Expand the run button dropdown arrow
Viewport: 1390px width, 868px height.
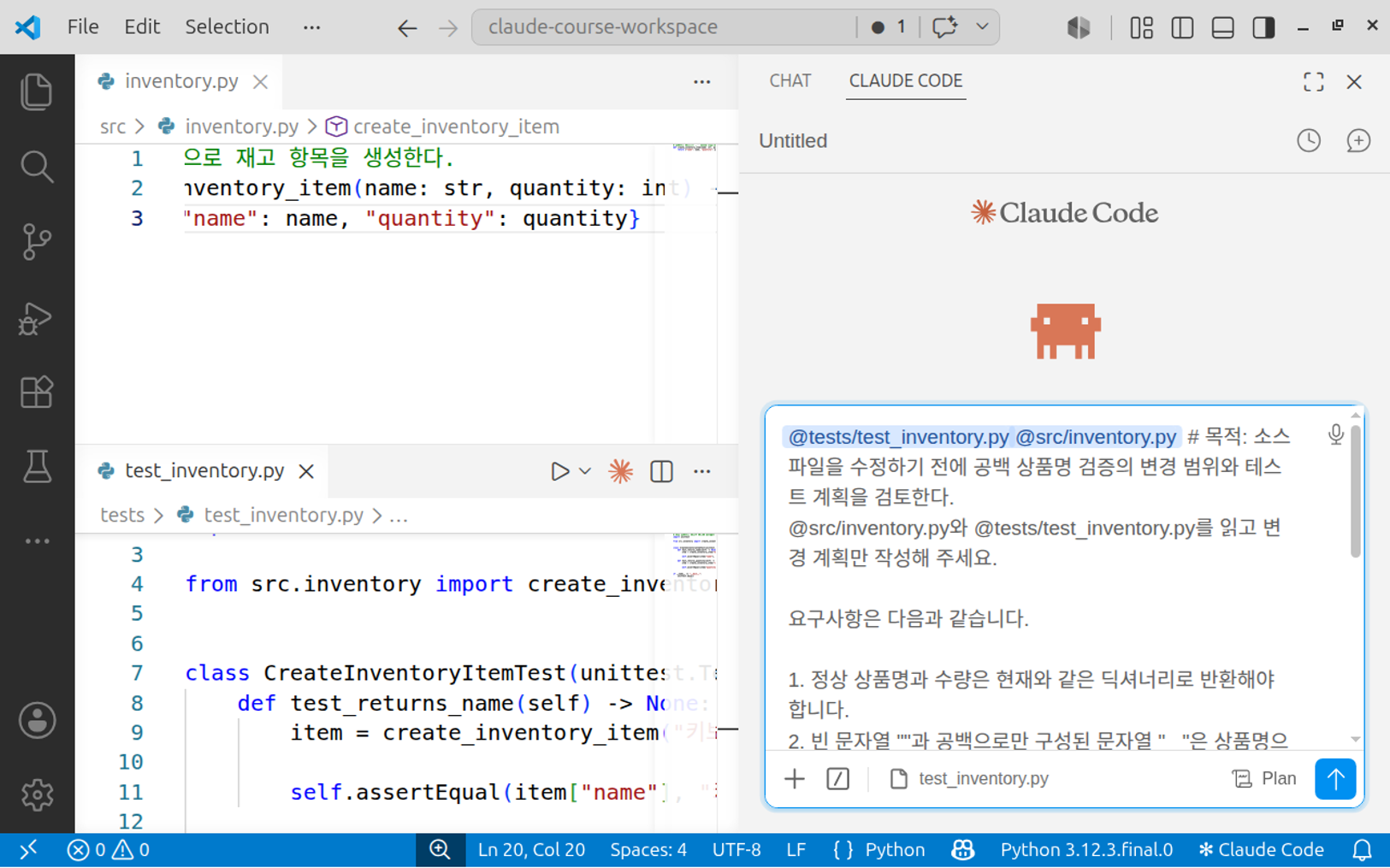tap(585, 471)
